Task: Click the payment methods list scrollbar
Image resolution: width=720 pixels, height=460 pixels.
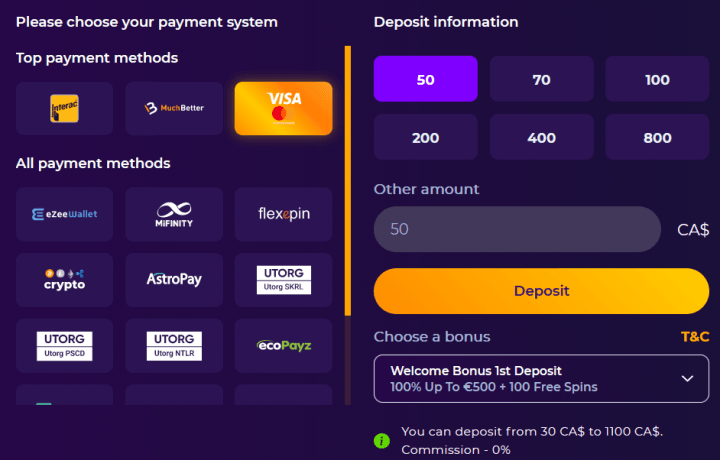Action: pyautogui.click(x=348, y=181)
